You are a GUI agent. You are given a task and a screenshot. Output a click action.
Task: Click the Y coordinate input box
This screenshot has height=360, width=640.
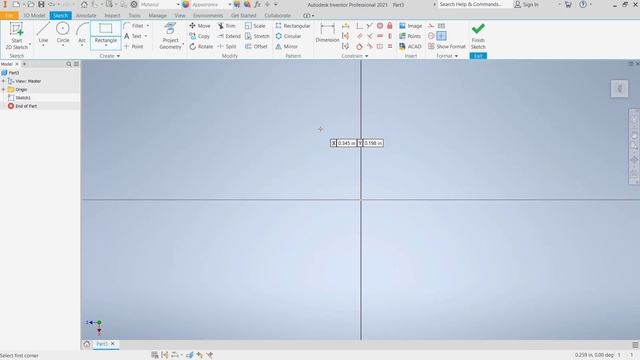coord(373,143)
